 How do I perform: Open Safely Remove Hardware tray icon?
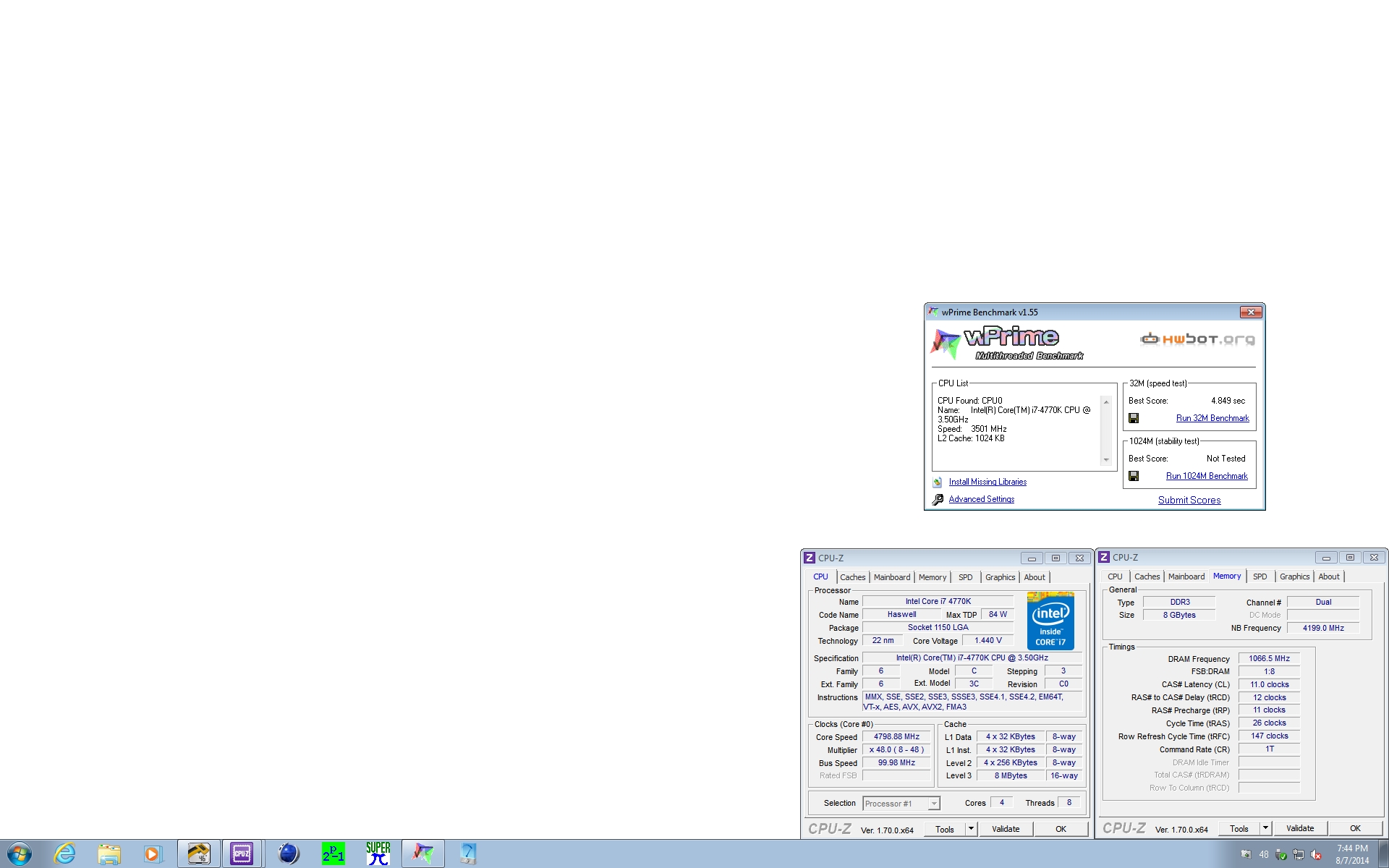[x=1281, y=854]
